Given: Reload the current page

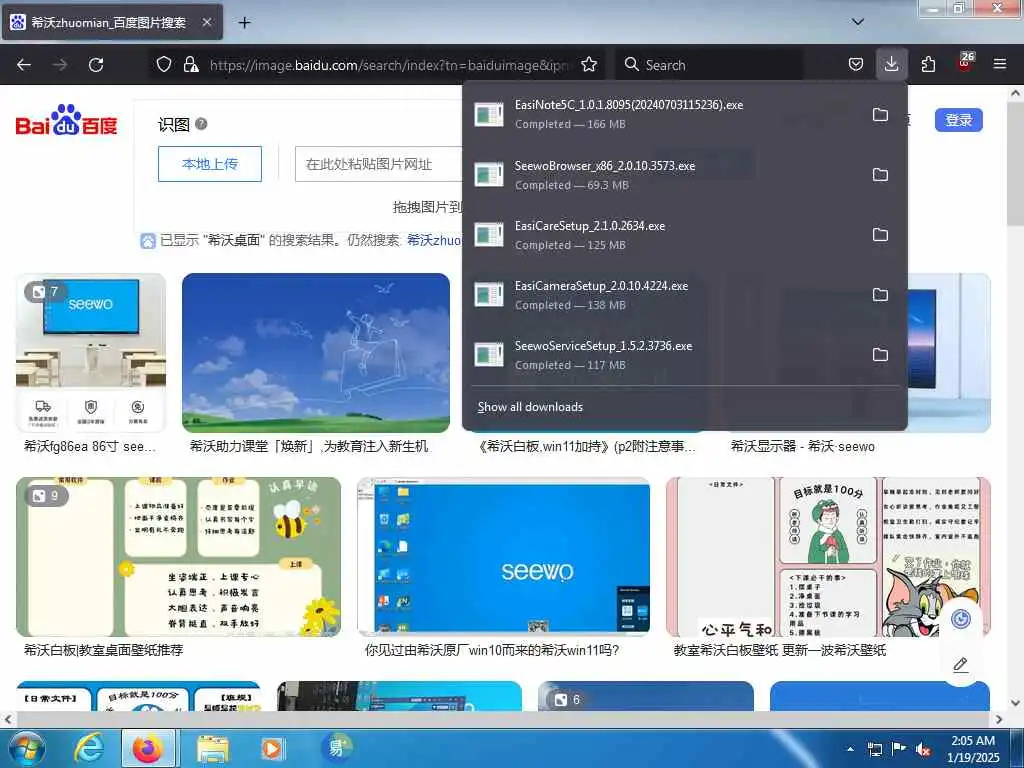Looking at the screenshot, I should [96, 65].
